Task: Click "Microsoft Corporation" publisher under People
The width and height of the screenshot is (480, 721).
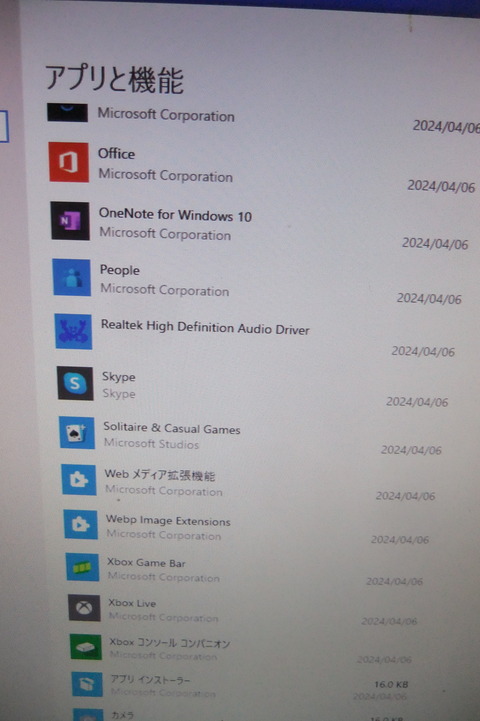Action: (165, 290)
